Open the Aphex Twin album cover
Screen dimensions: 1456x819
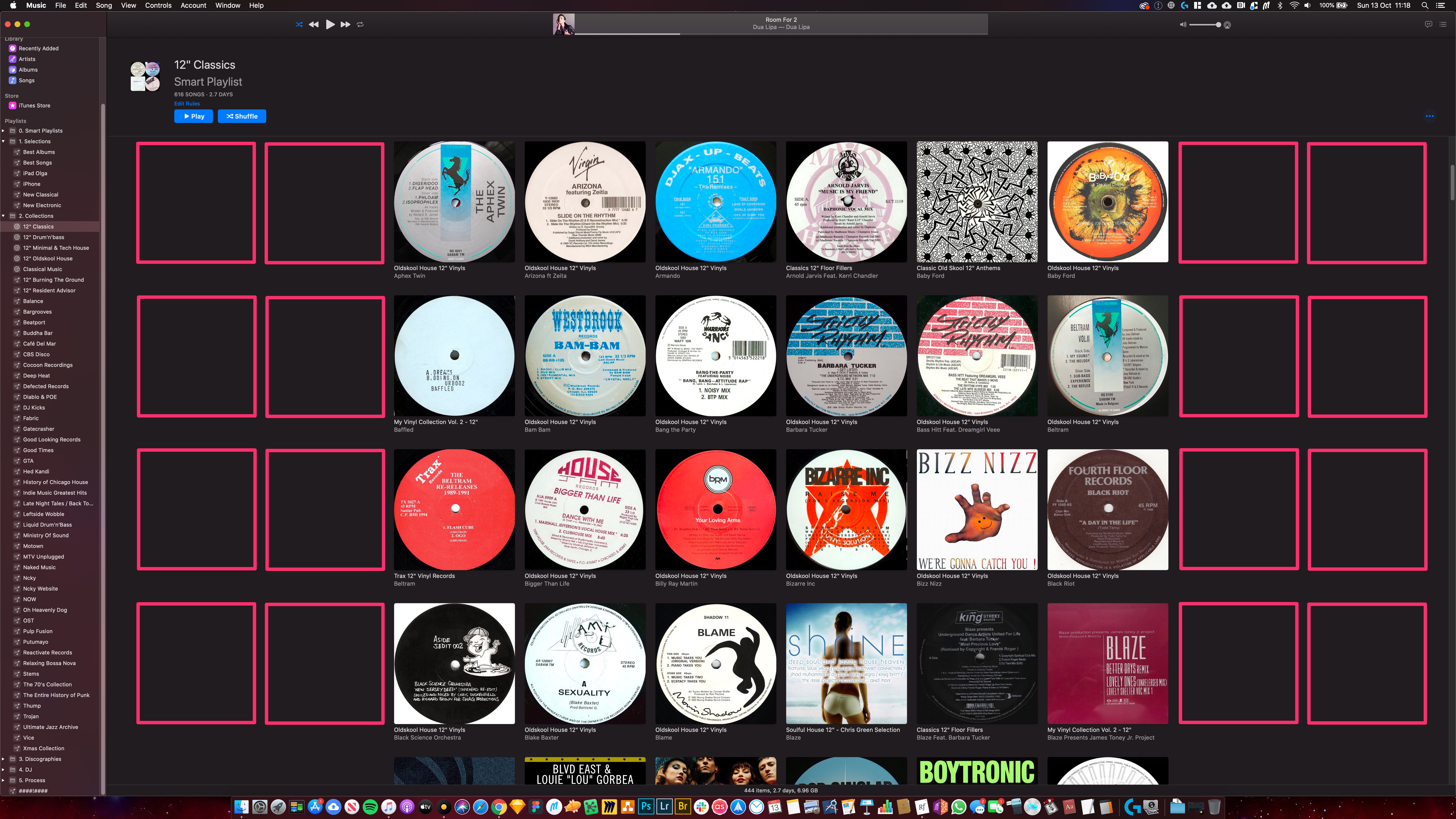click(x=454, y=202)
